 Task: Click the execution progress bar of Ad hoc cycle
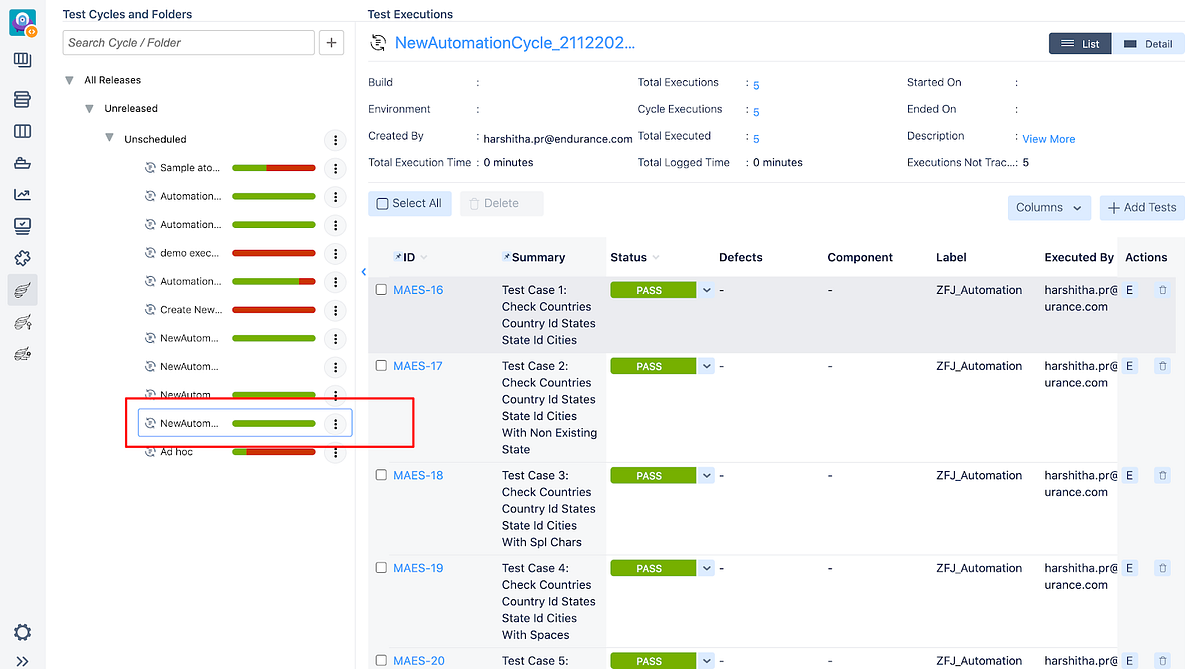pos(274,452)
